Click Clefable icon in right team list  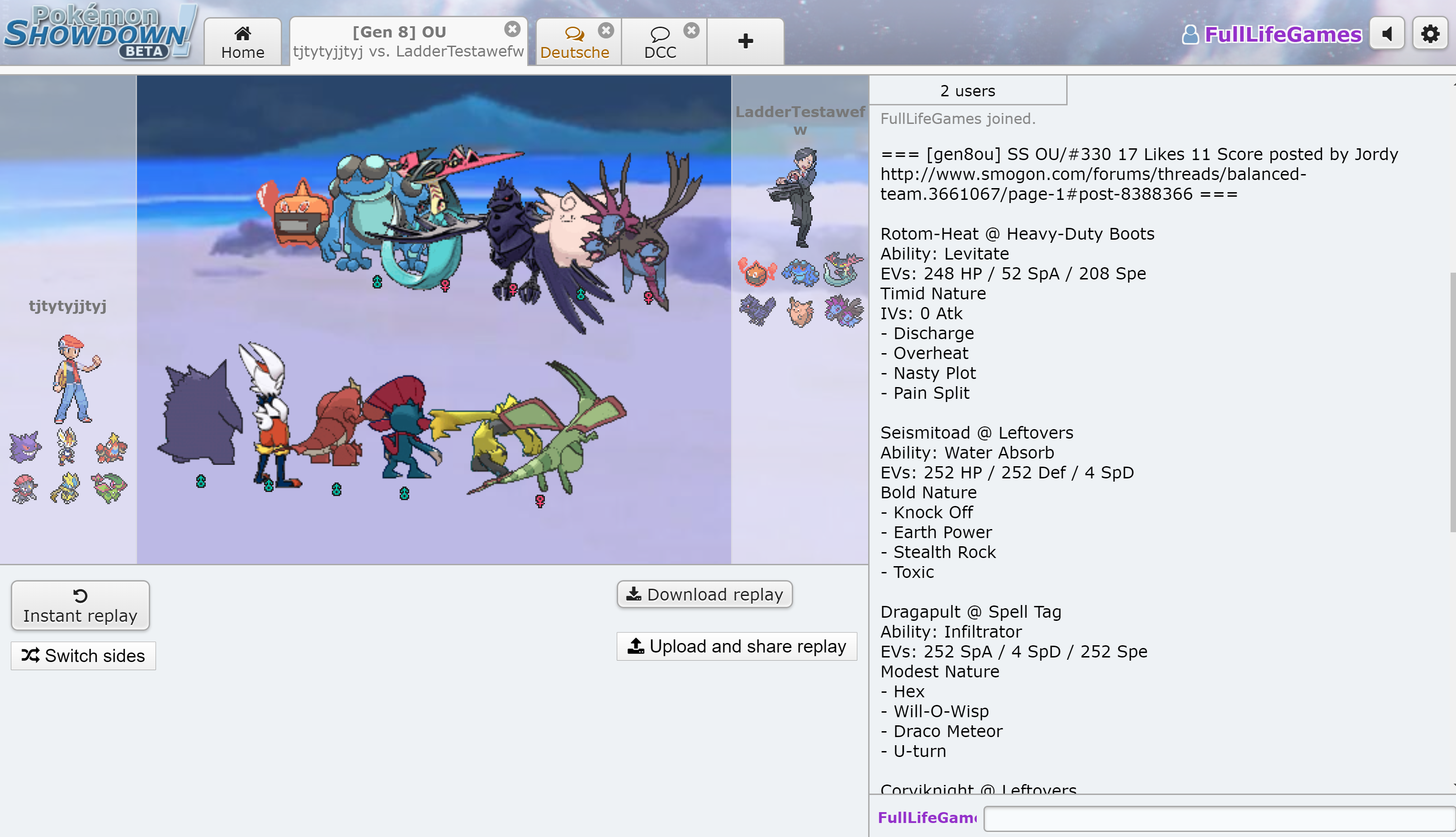coord(800,312)
